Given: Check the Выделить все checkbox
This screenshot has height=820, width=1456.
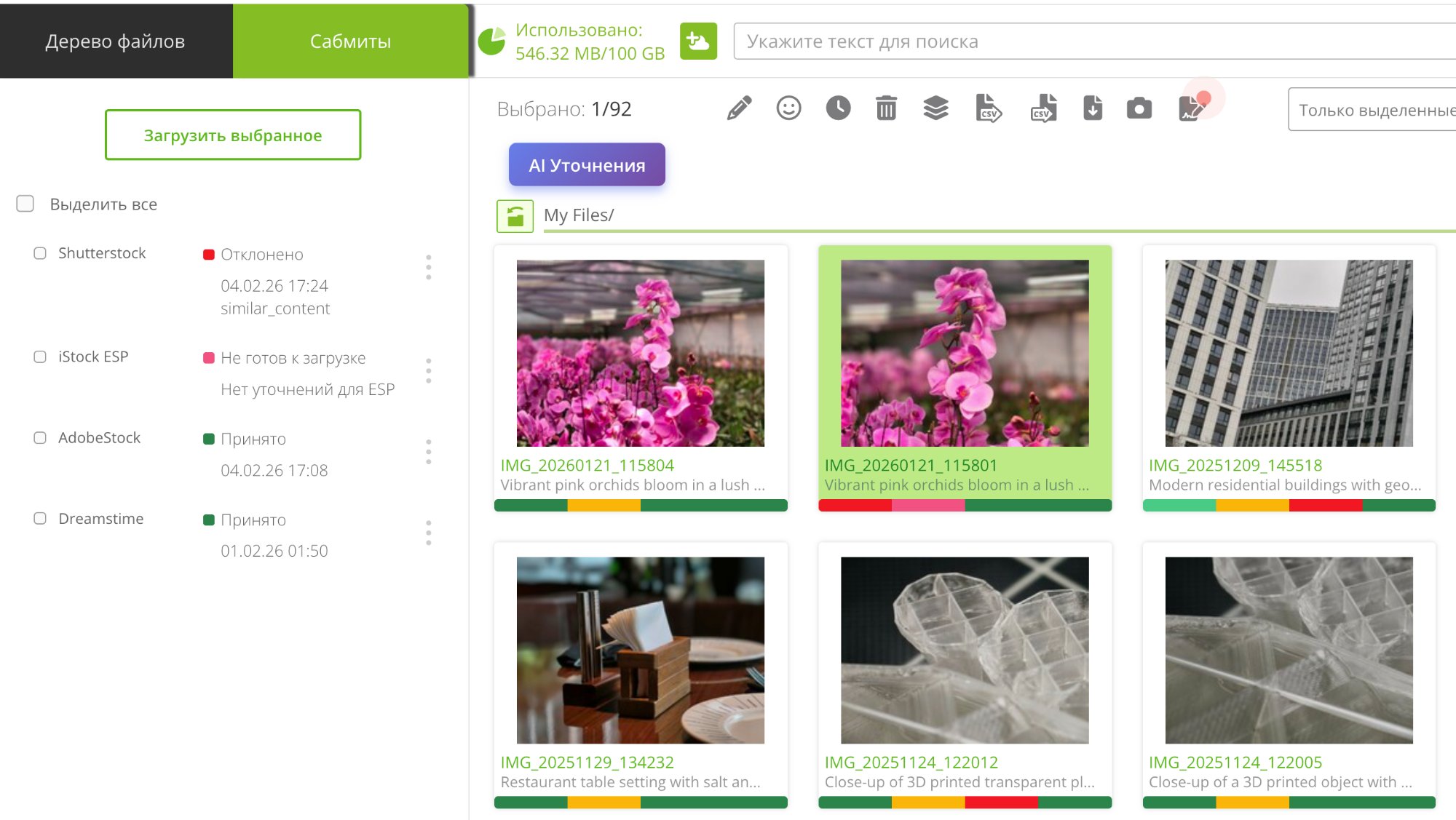Looking at the screenshot, I should tap(25, 204).
